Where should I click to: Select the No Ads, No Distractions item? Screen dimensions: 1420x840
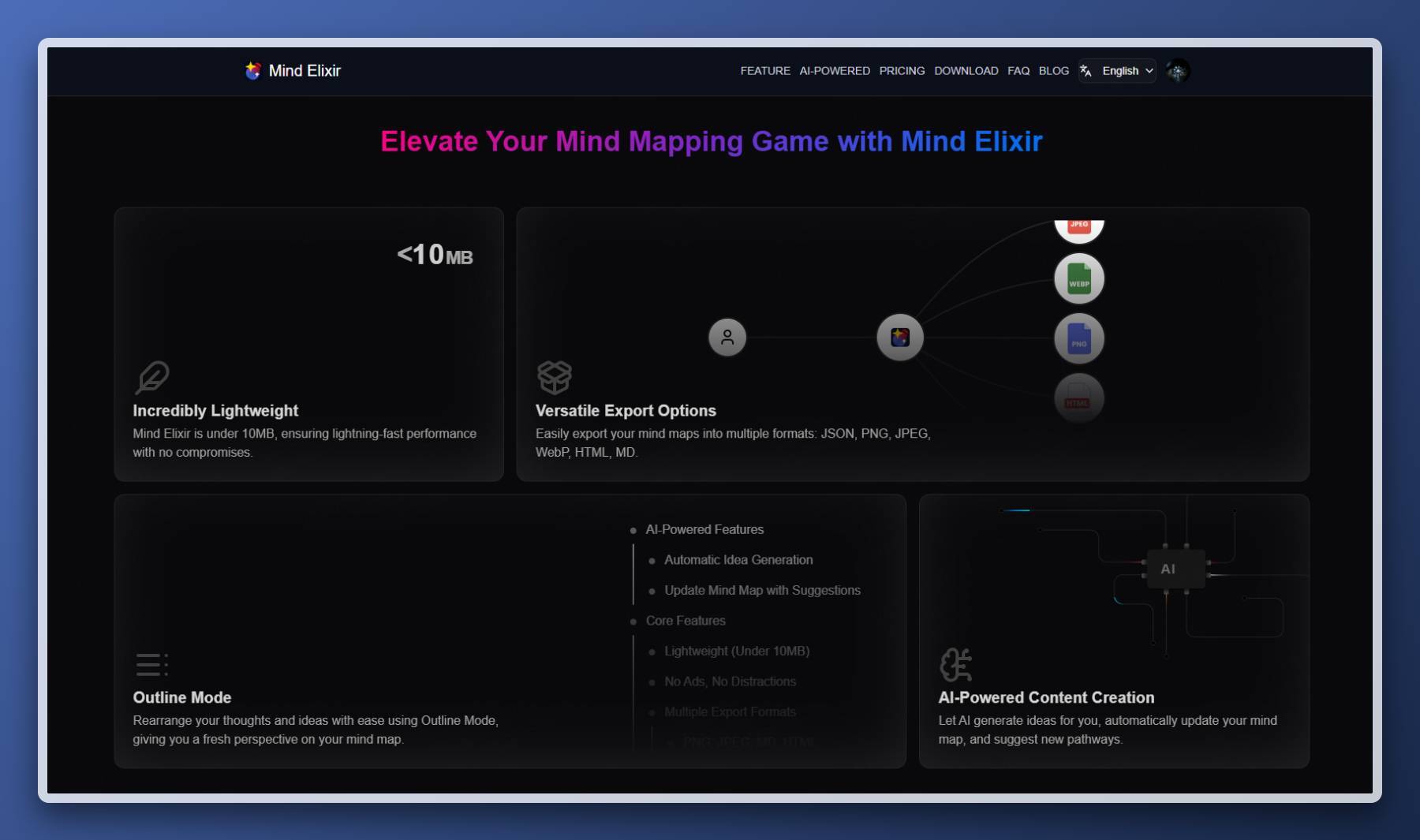coord(730,681)
